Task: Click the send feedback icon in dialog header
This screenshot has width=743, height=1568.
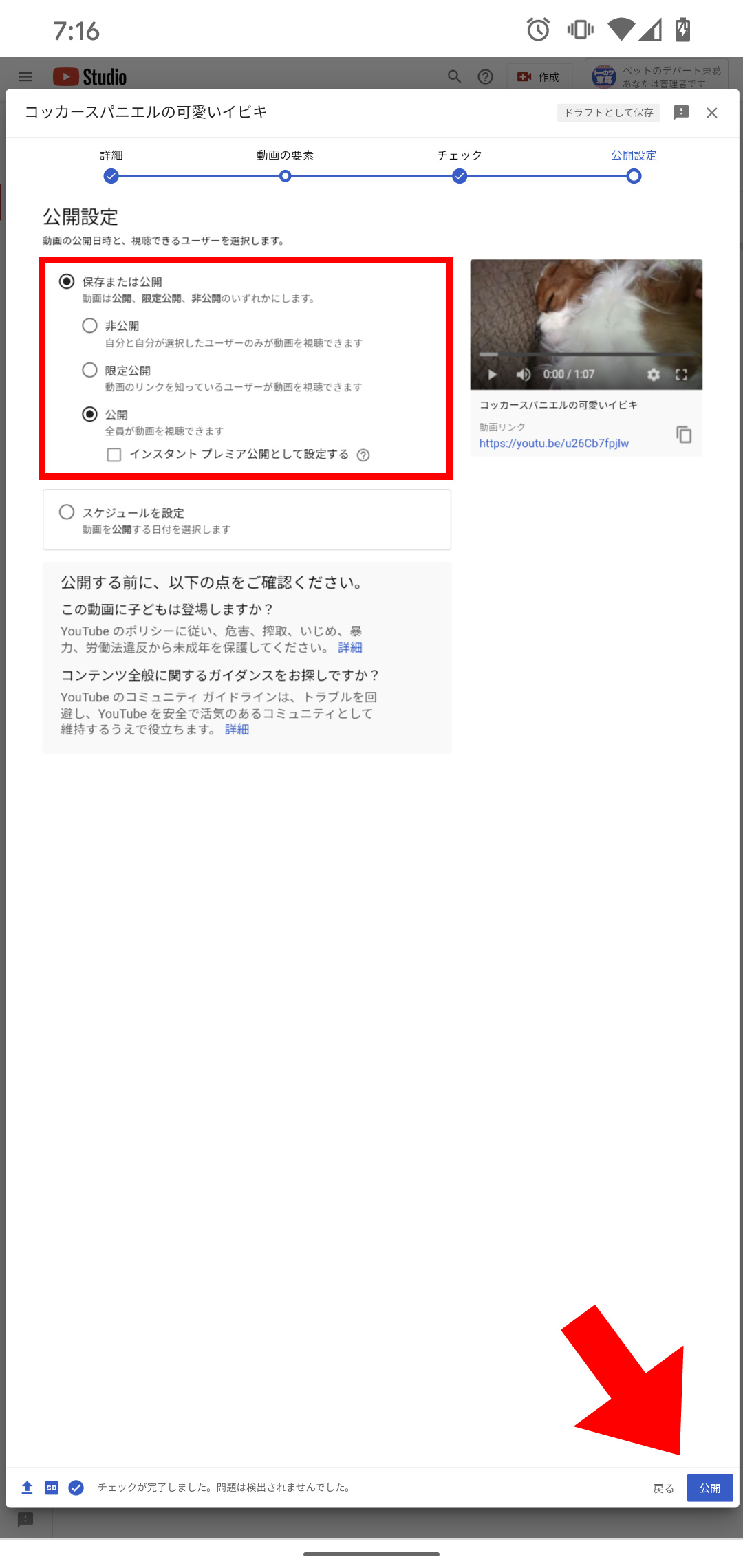Action: coord(681,113)
